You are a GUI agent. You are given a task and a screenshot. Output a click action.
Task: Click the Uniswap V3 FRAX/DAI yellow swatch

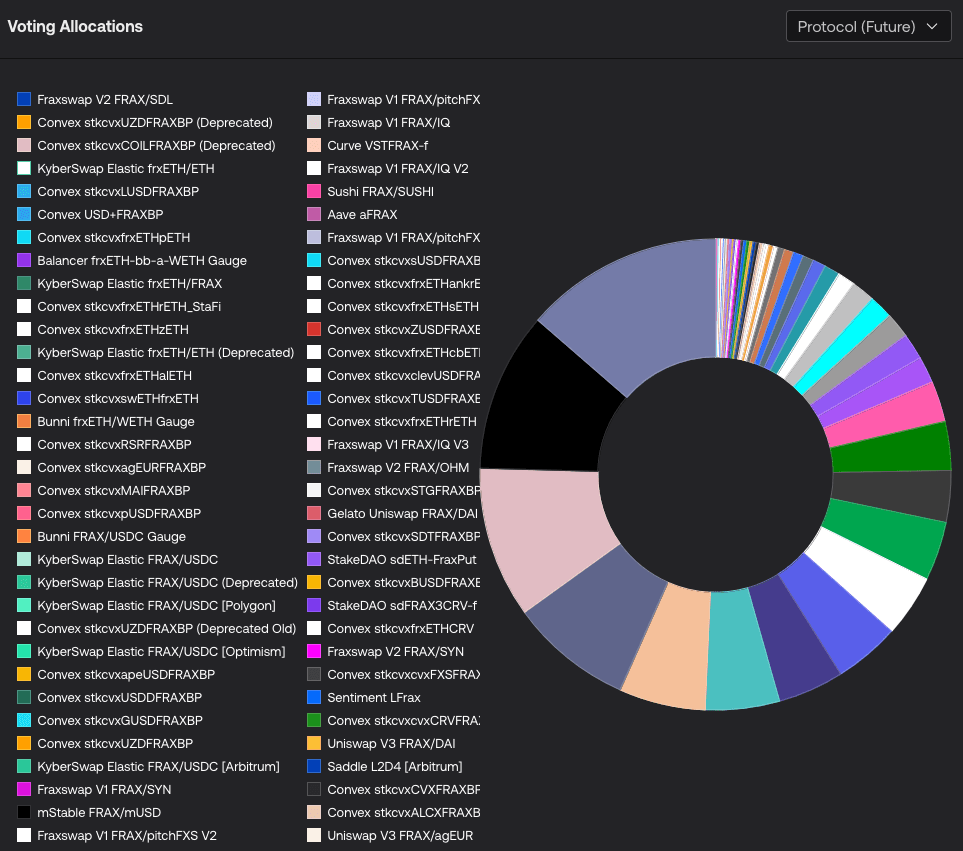[x=314, y=743]
